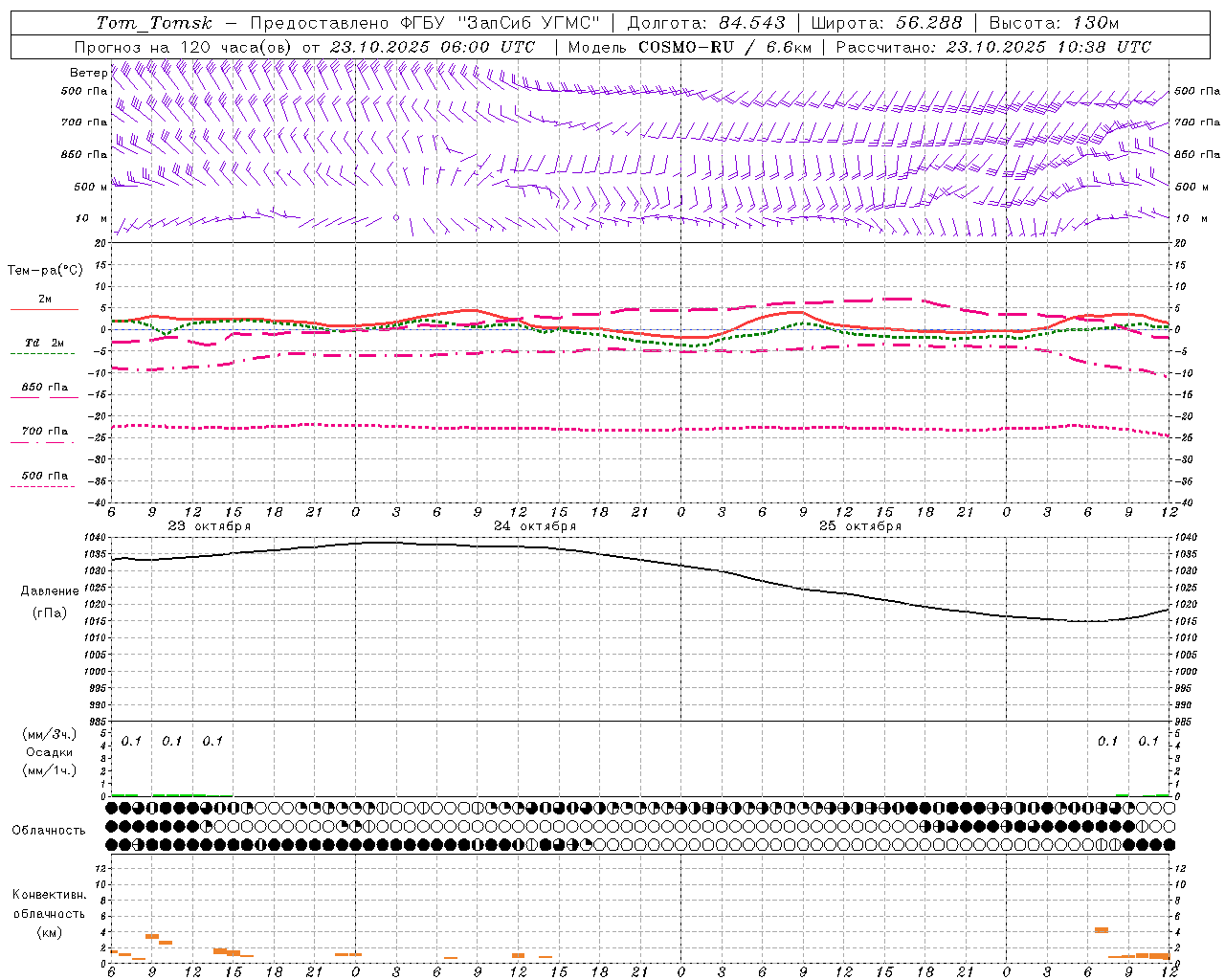Click dashed line sample under 'Td 2м' legend
Viewport: 1225px width, 980px height.
pyautogui.click(x=42, y=354)
